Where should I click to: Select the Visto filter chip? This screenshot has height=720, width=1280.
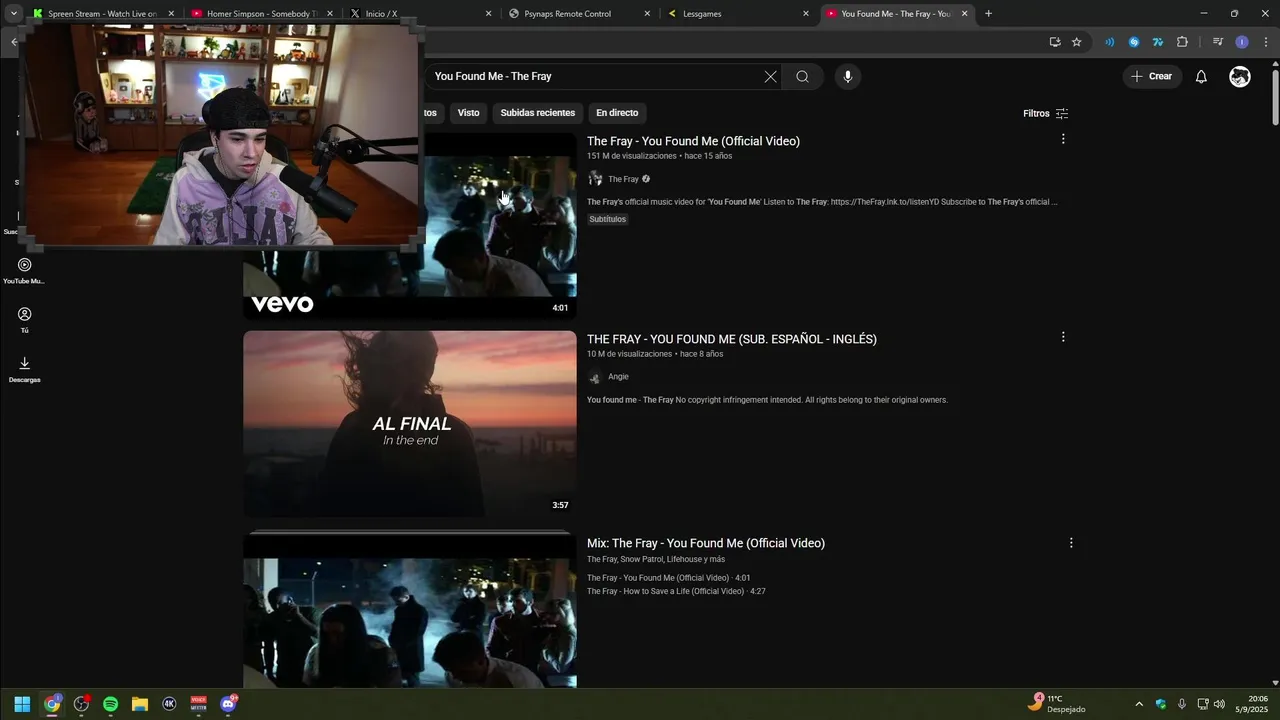click(469, 113)
